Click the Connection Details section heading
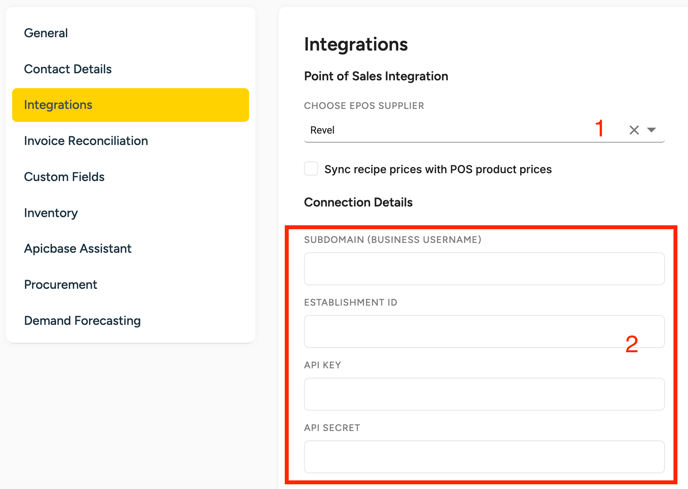 click(358, 202)
